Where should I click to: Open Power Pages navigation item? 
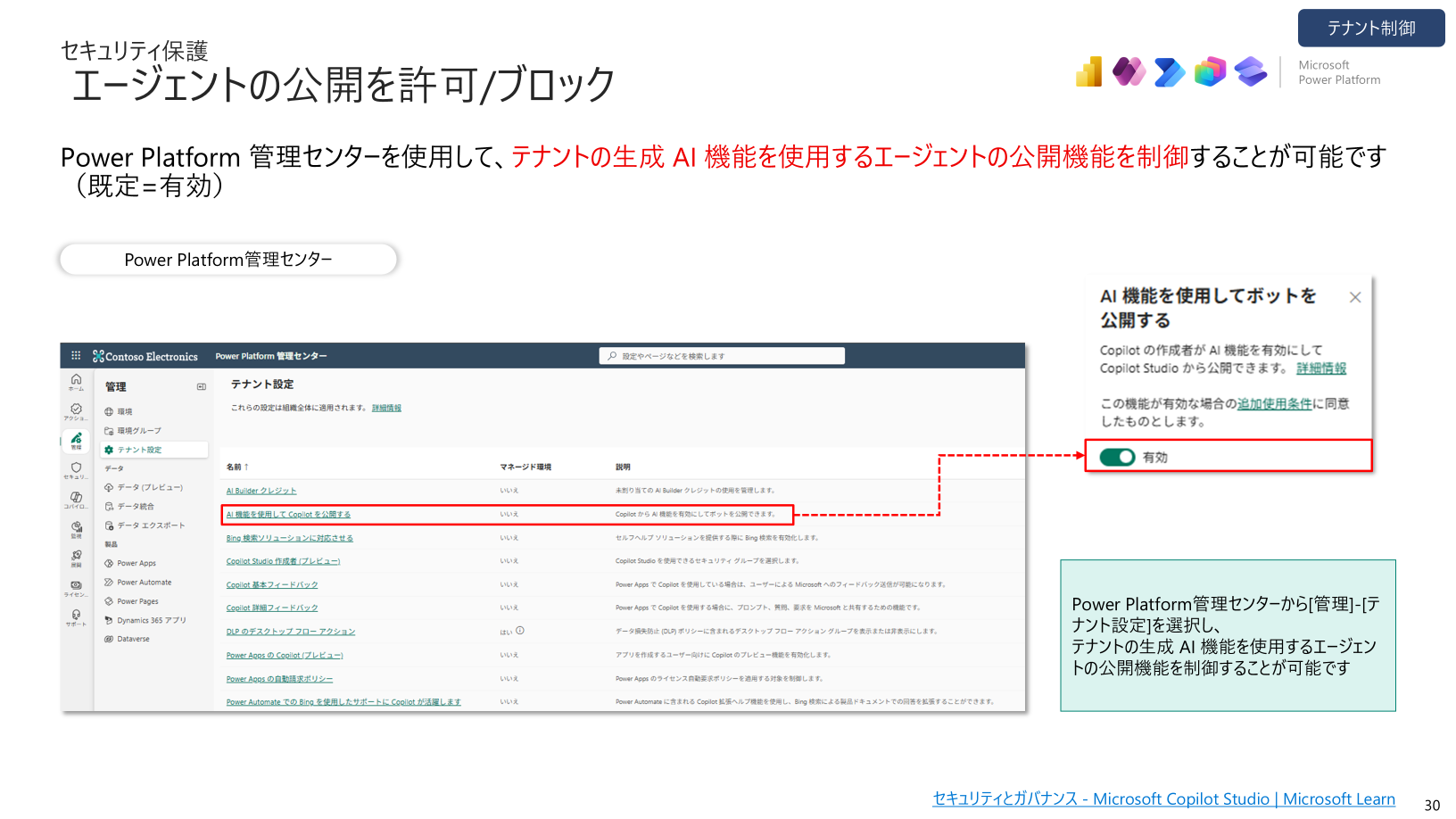tap(131, 601)
